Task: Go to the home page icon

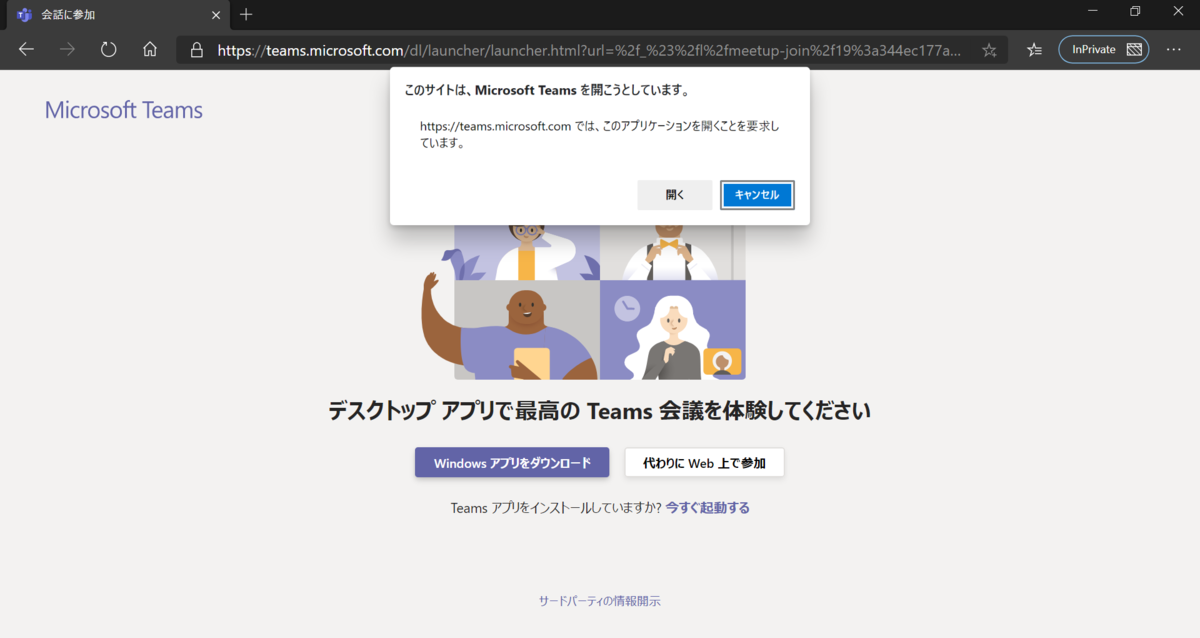Action: tap(150, 49)
